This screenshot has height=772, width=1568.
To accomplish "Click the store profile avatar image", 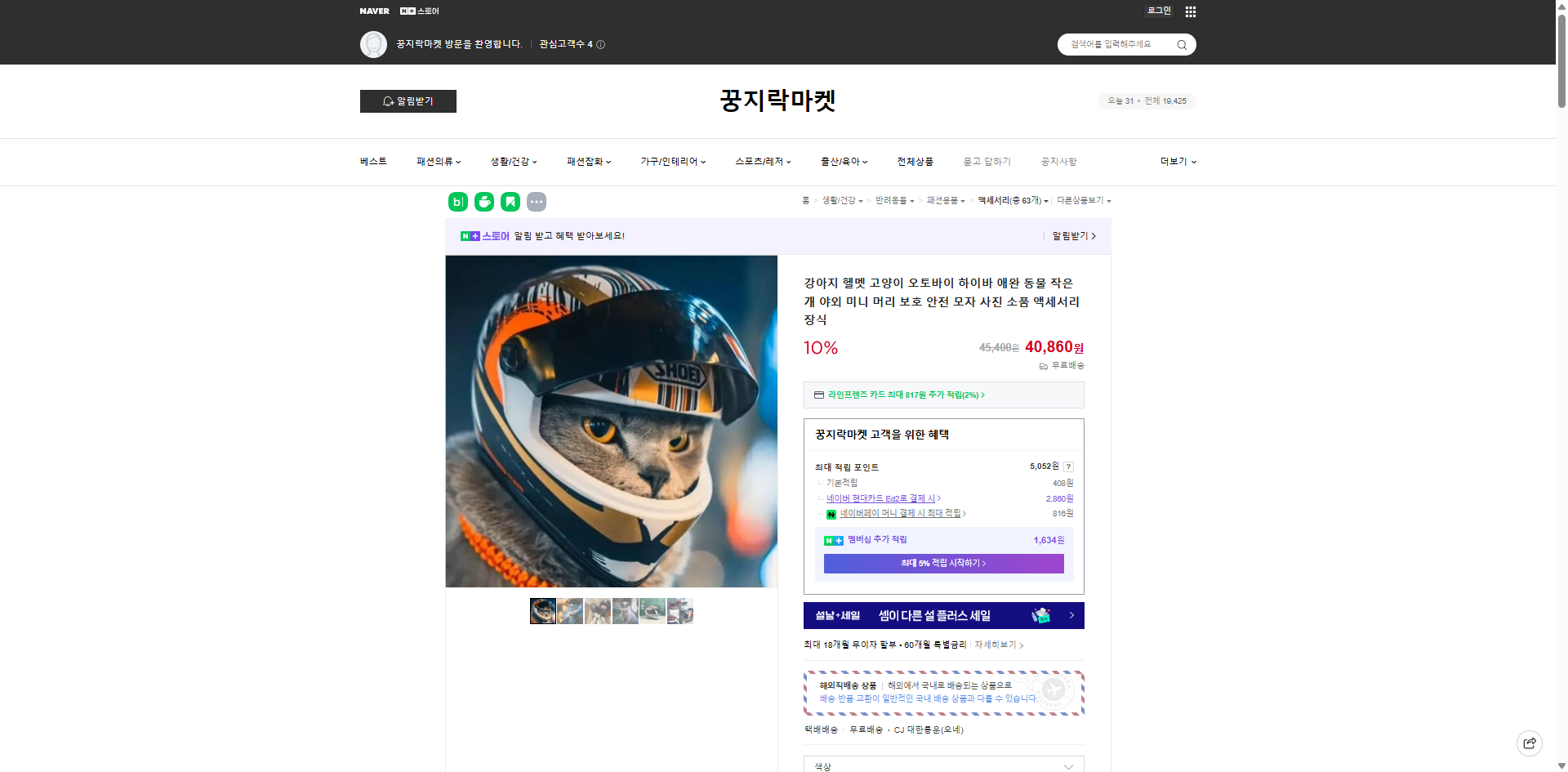I will pyautogui.click(x=372, y=44).
